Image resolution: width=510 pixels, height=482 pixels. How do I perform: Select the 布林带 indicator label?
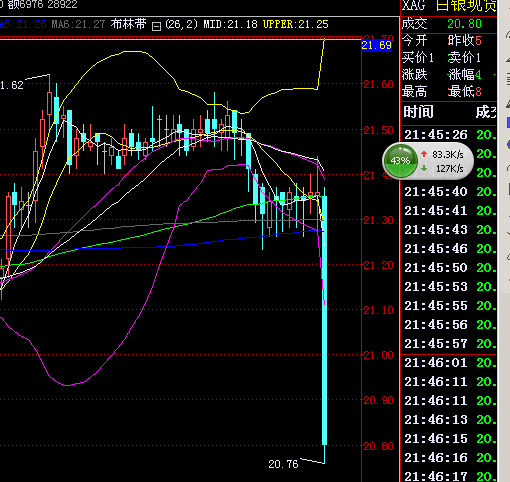128,24
